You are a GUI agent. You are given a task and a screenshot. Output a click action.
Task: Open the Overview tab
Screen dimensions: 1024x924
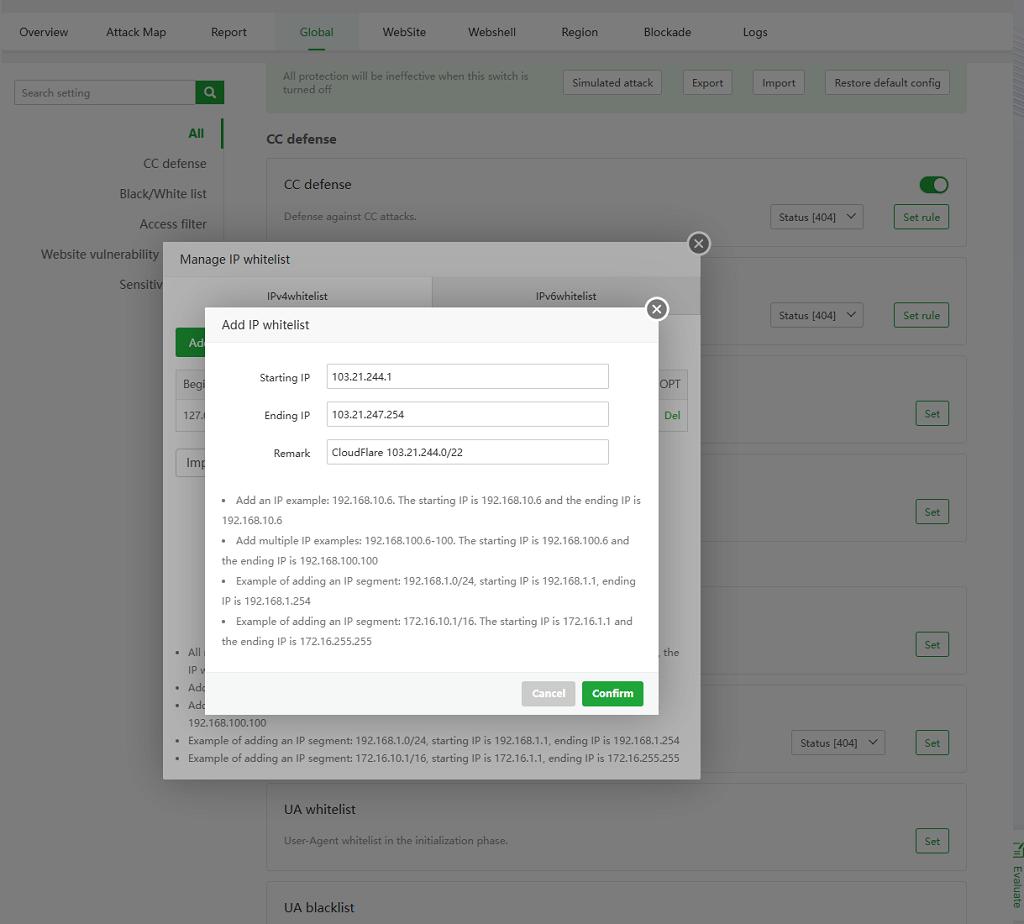44,32
